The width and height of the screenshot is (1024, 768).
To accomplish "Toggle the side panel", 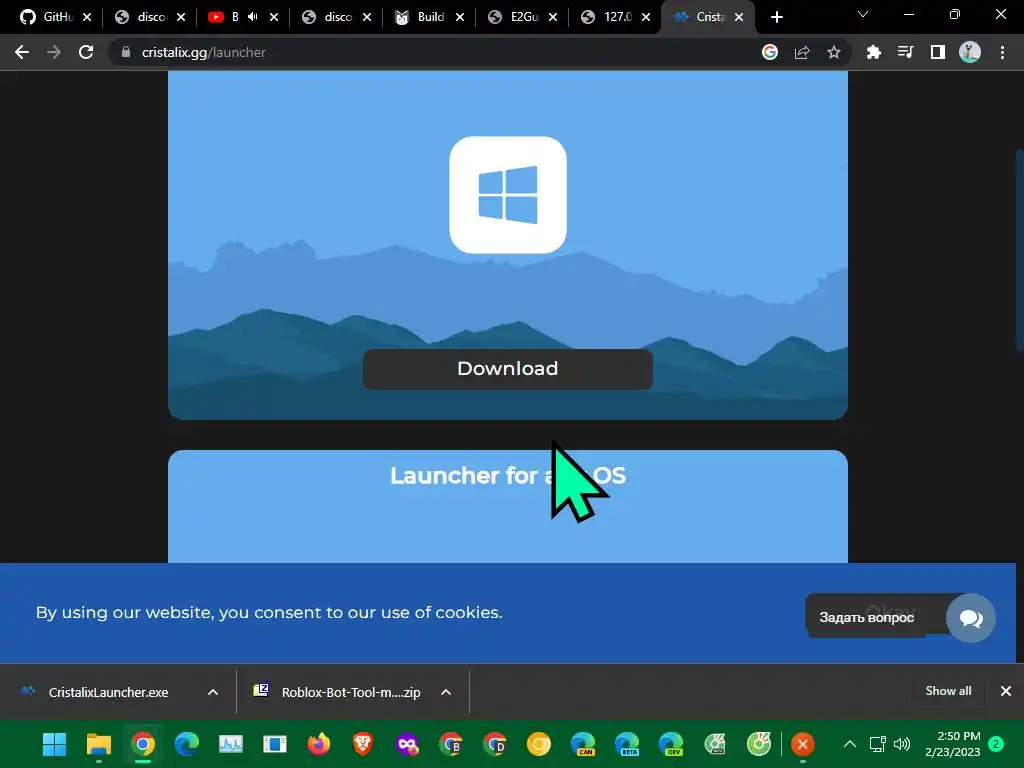I will pos(938,52).
